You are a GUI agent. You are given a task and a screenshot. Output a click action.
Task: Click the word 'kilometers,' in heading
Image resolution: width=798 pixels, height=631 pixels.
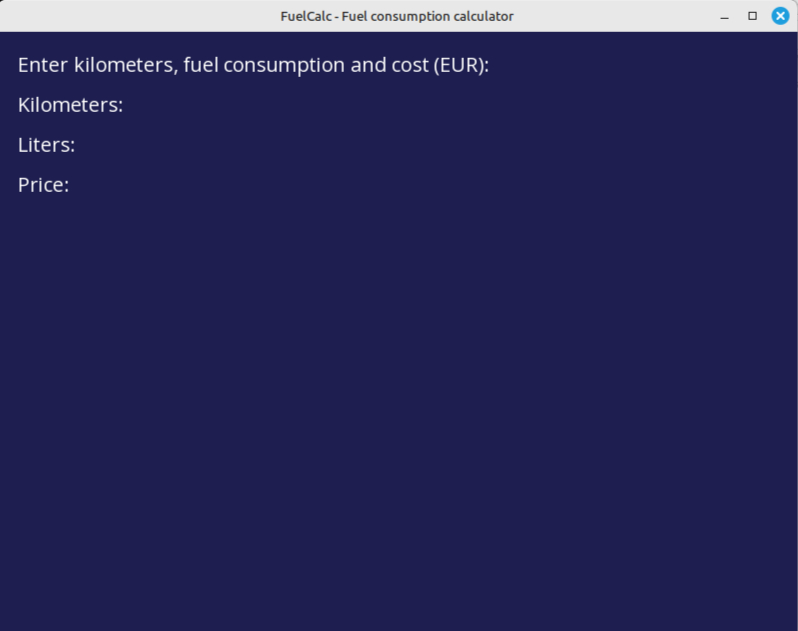point(126,65)
